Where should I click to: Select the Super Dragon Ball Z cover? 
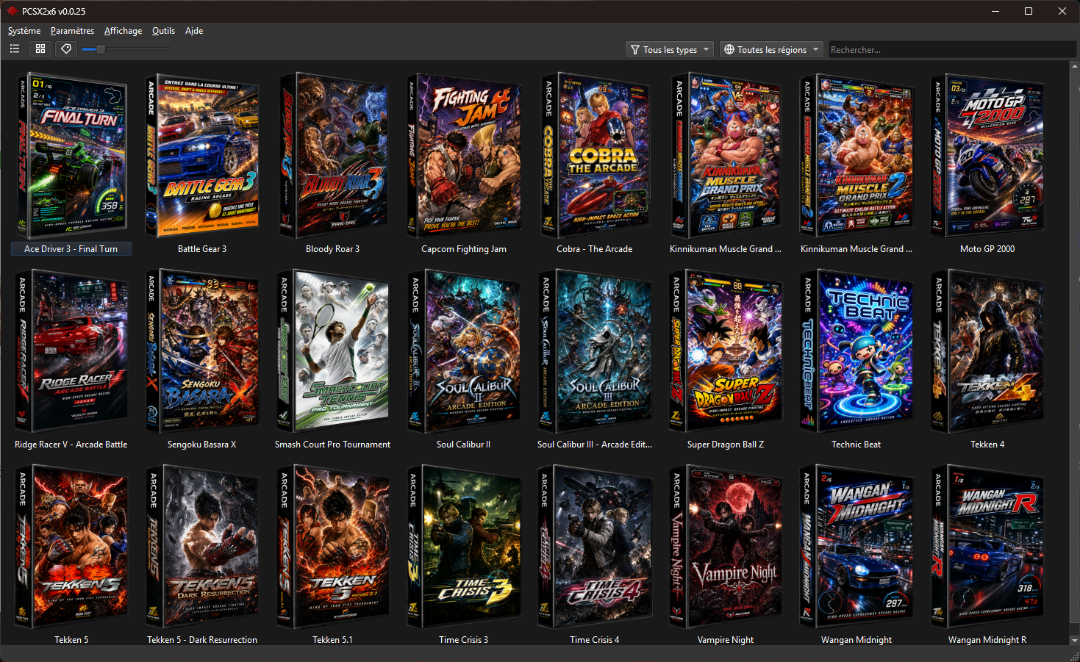click(x=725, y=351)
